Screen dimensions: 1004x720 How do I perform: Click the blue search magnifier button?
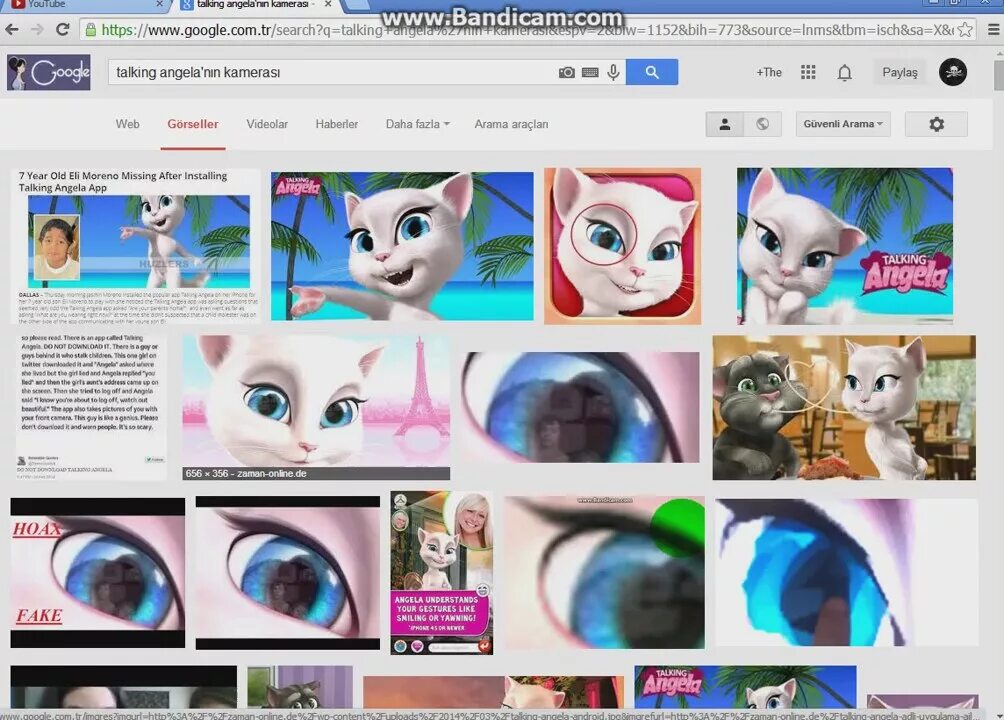652,72
